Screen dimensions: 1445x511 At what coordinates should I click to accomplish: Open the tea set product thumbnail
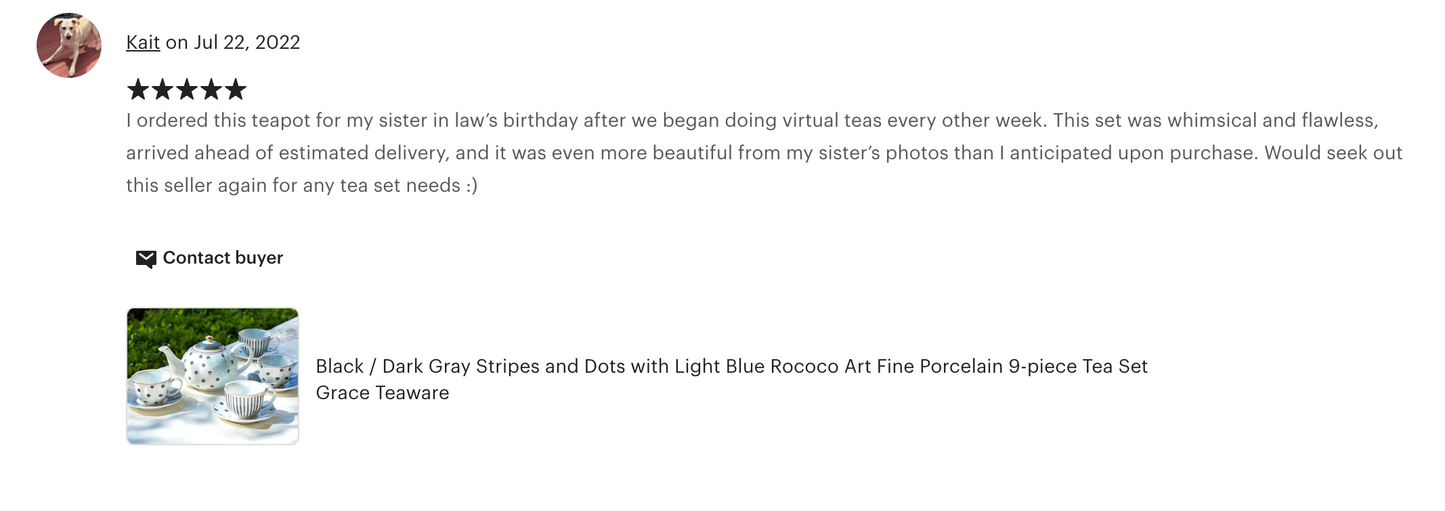coord(212,376)
